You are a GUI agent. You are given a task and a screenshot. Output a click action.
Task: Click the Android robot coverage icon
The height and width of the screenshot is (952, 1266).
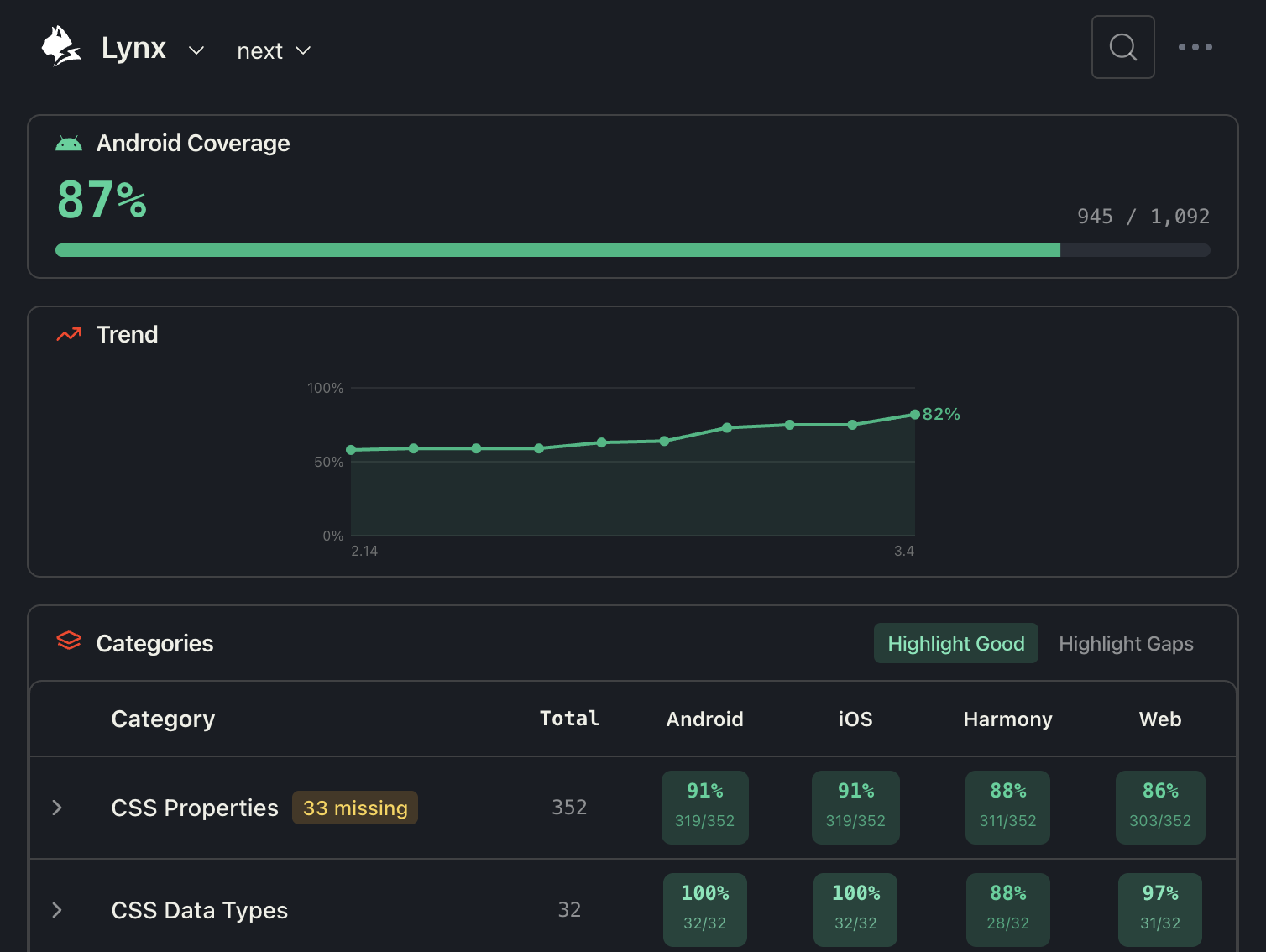click(x=69, y=143)
